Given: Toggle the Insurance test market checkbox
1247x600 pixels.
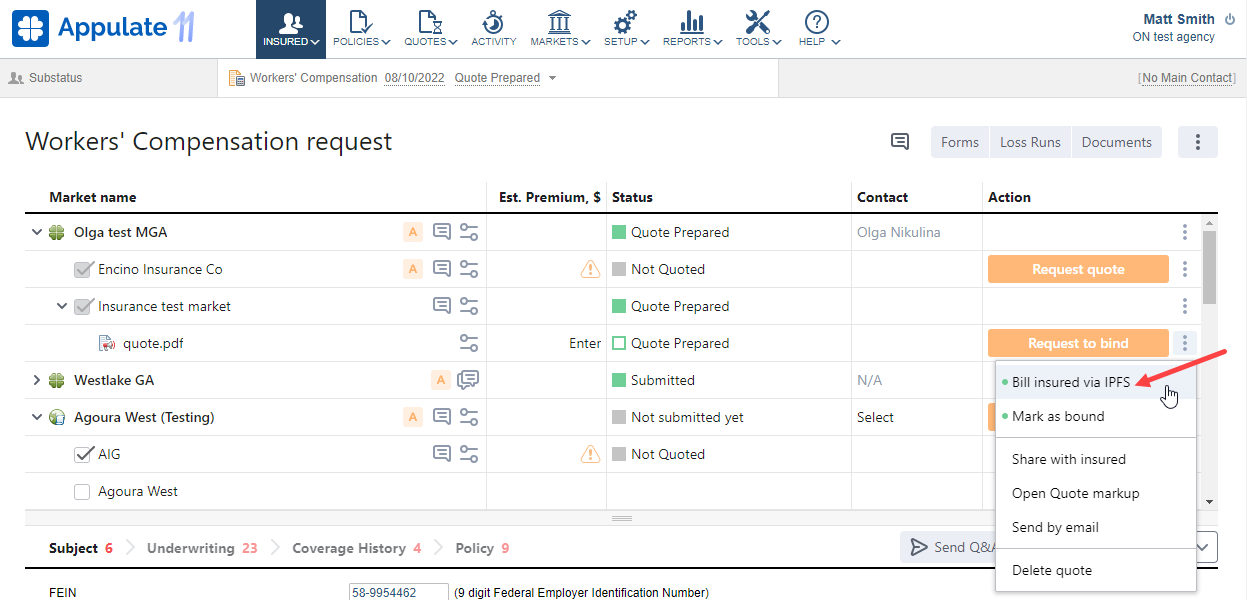Looking at the screenshot, I should [x=83, y=306].
